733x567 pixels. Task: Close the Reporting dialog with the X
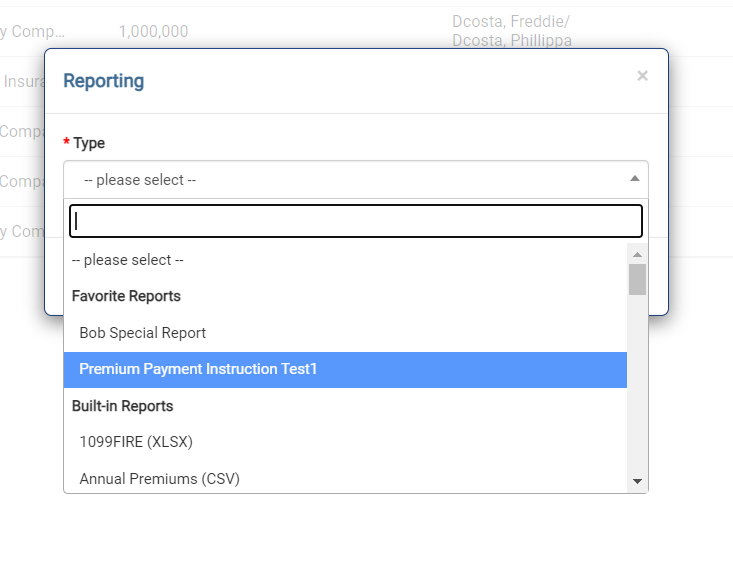point(642,76)
